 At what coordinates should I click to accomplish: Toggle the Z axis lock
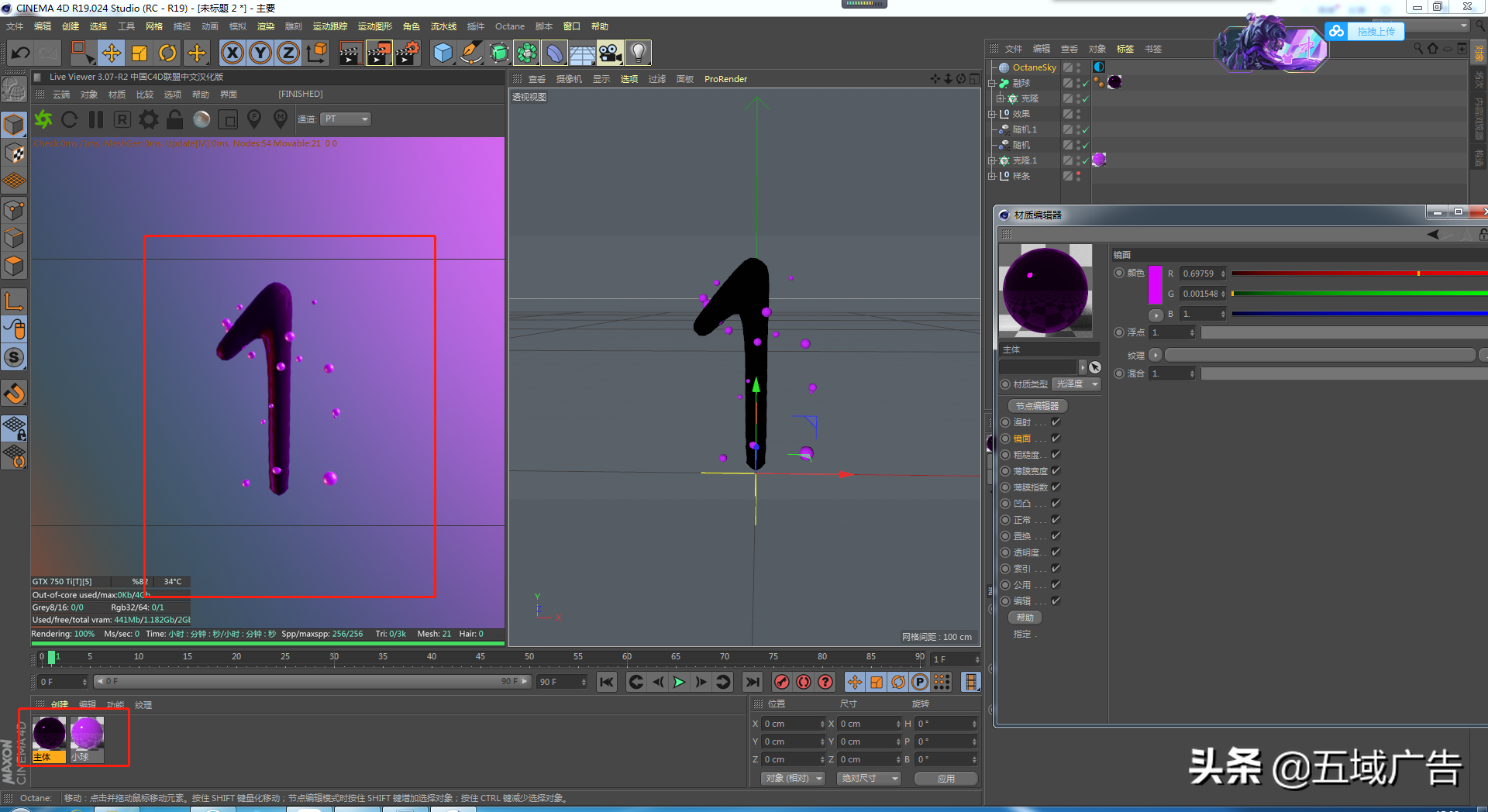[x=288, y=53]
